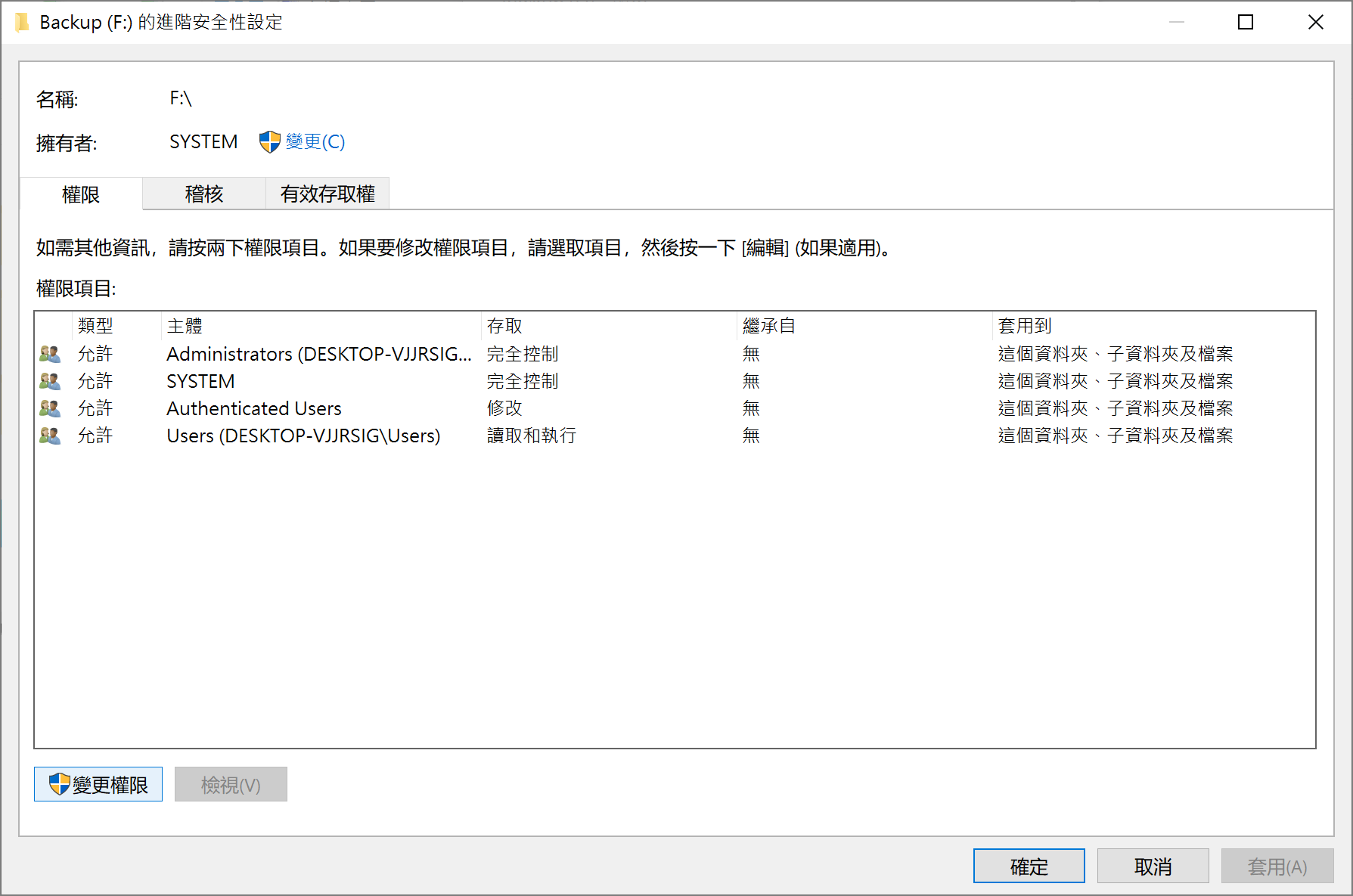Image resolution: width=1353 pixels, height=896 pixels.
Task: Click 完全控制 in the Administrators row
Action: tap(523, 354)
